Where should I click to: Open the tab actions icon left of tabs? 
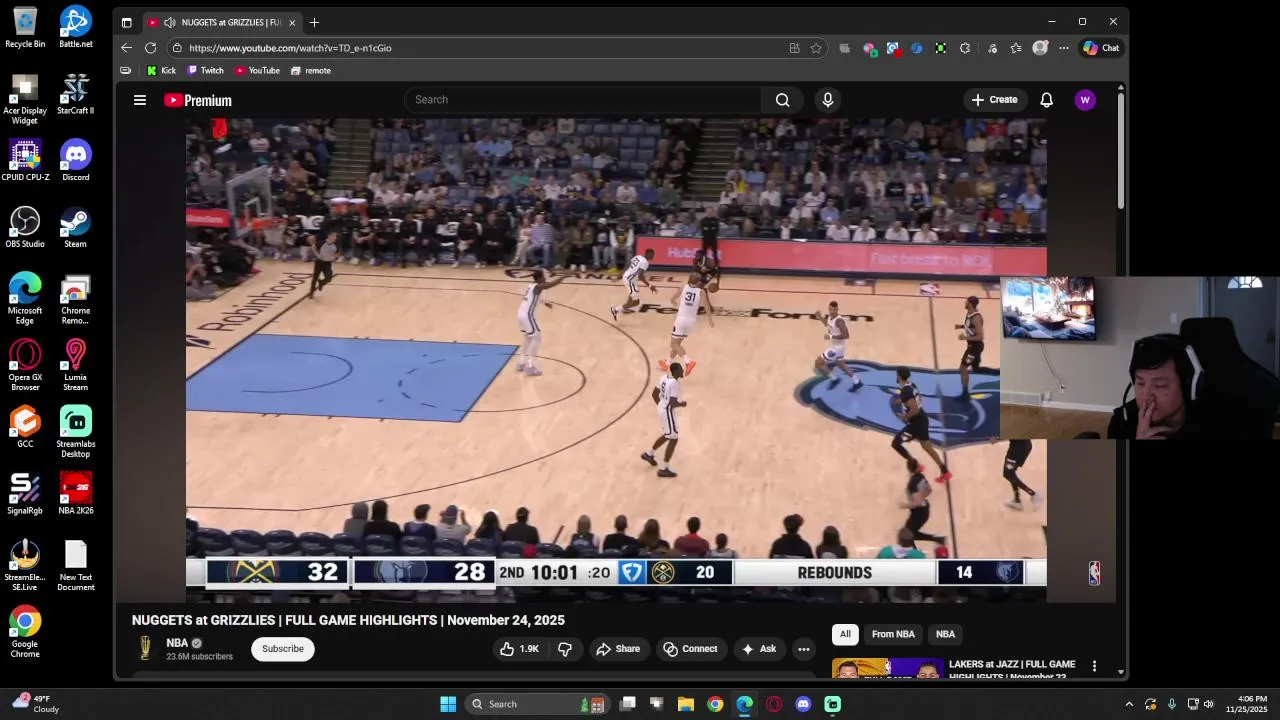click(x=126, y=22)
